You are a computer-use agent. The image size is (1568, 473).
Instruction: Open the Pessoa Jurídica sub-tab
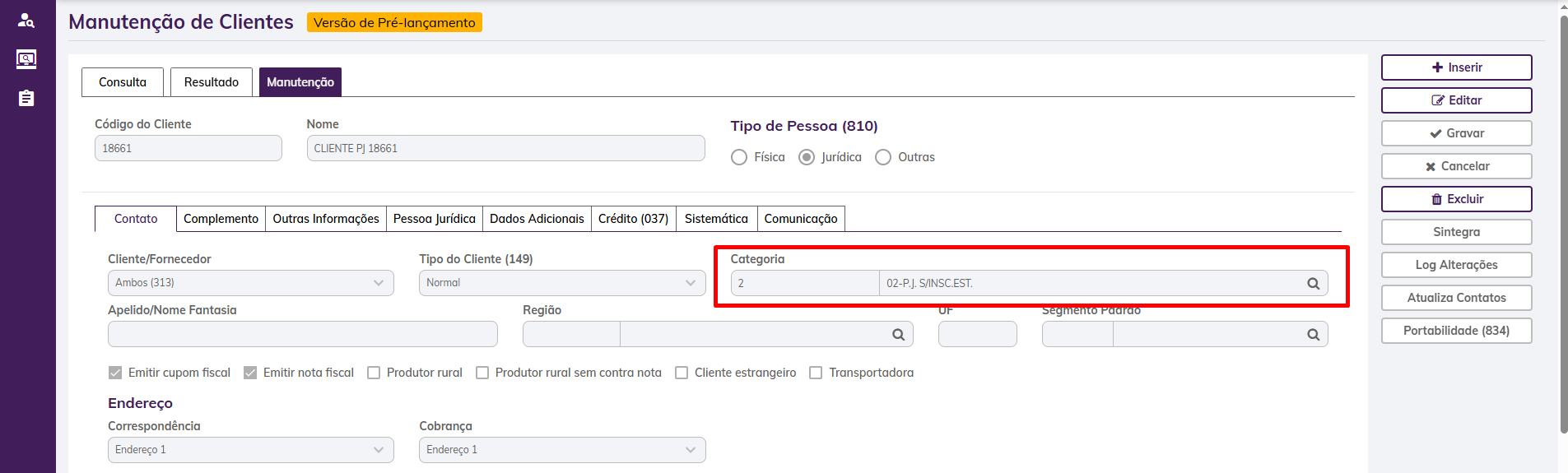(435, 219)
